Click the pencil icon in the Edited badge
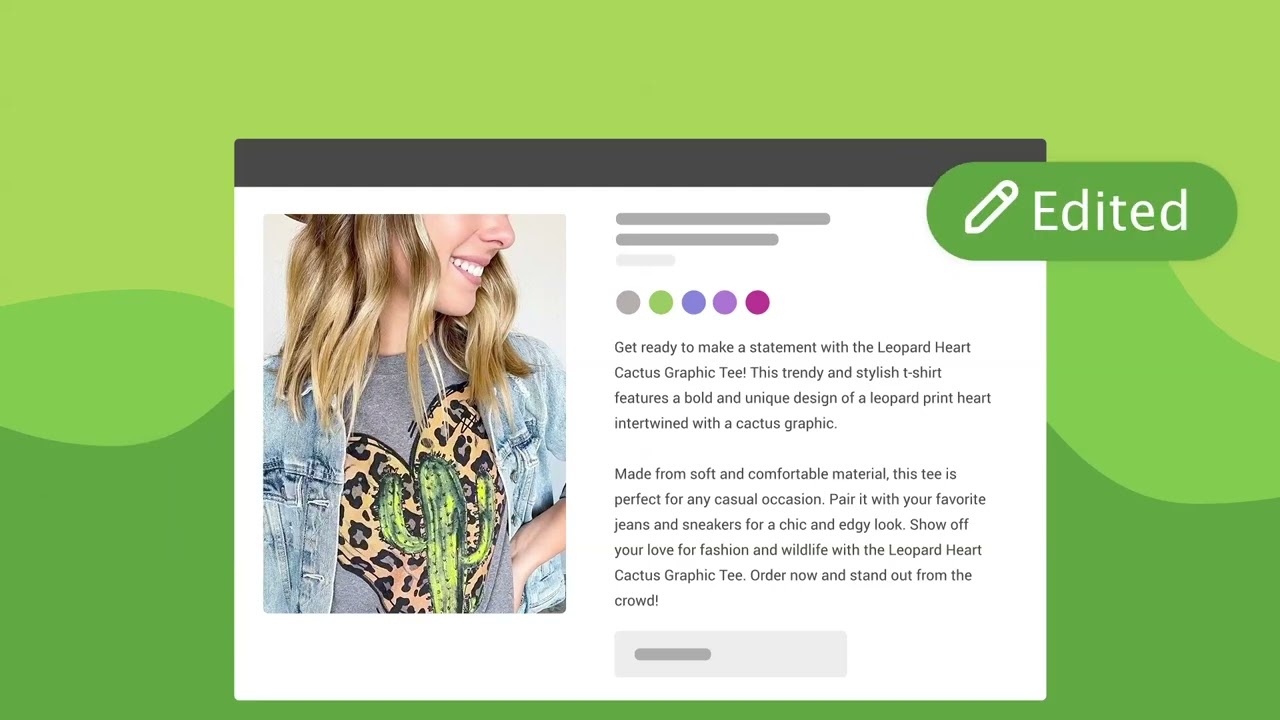1280x720 pixels. (x=991, y=208)
